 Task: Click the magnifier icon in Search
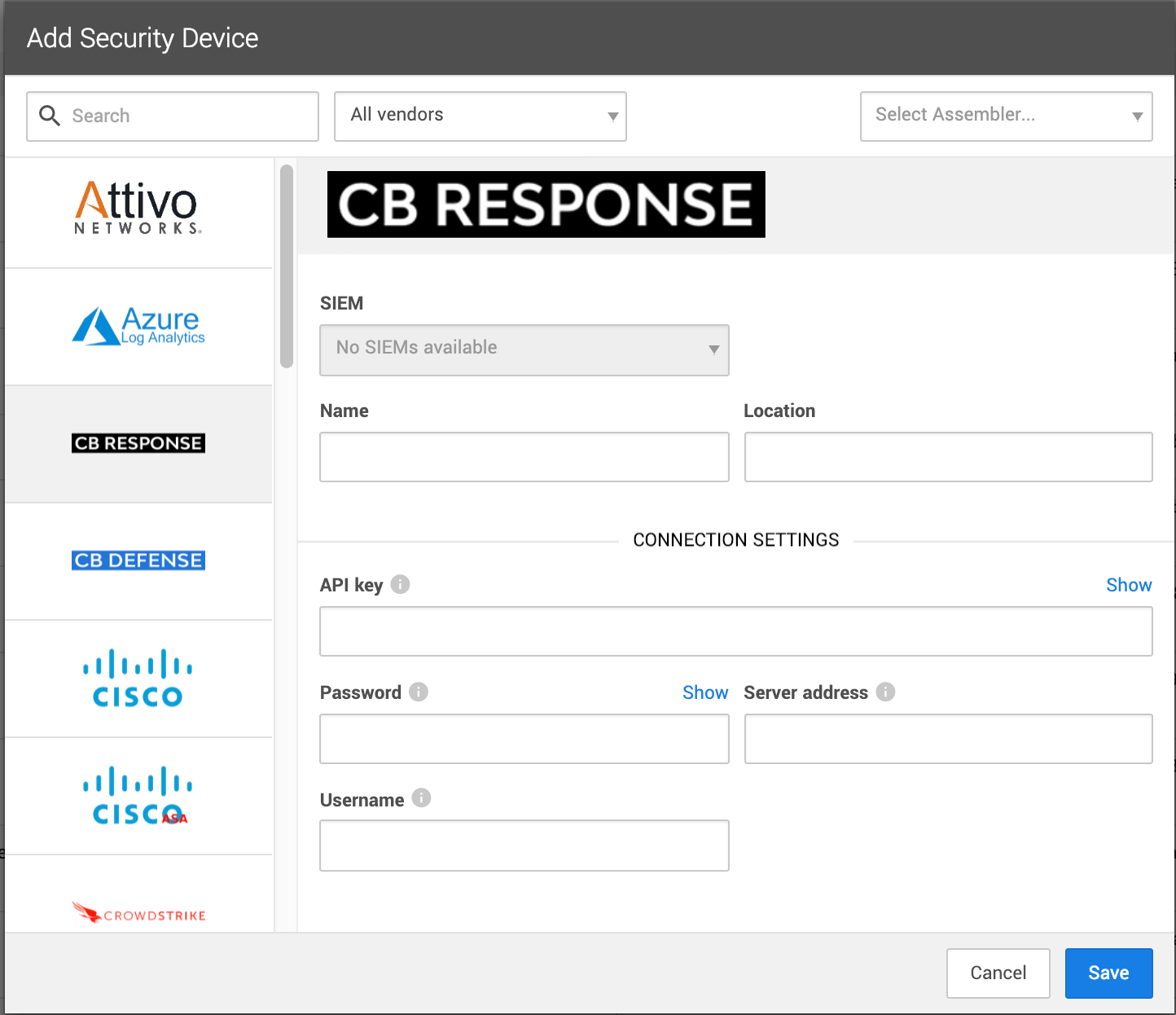[50, 116]
